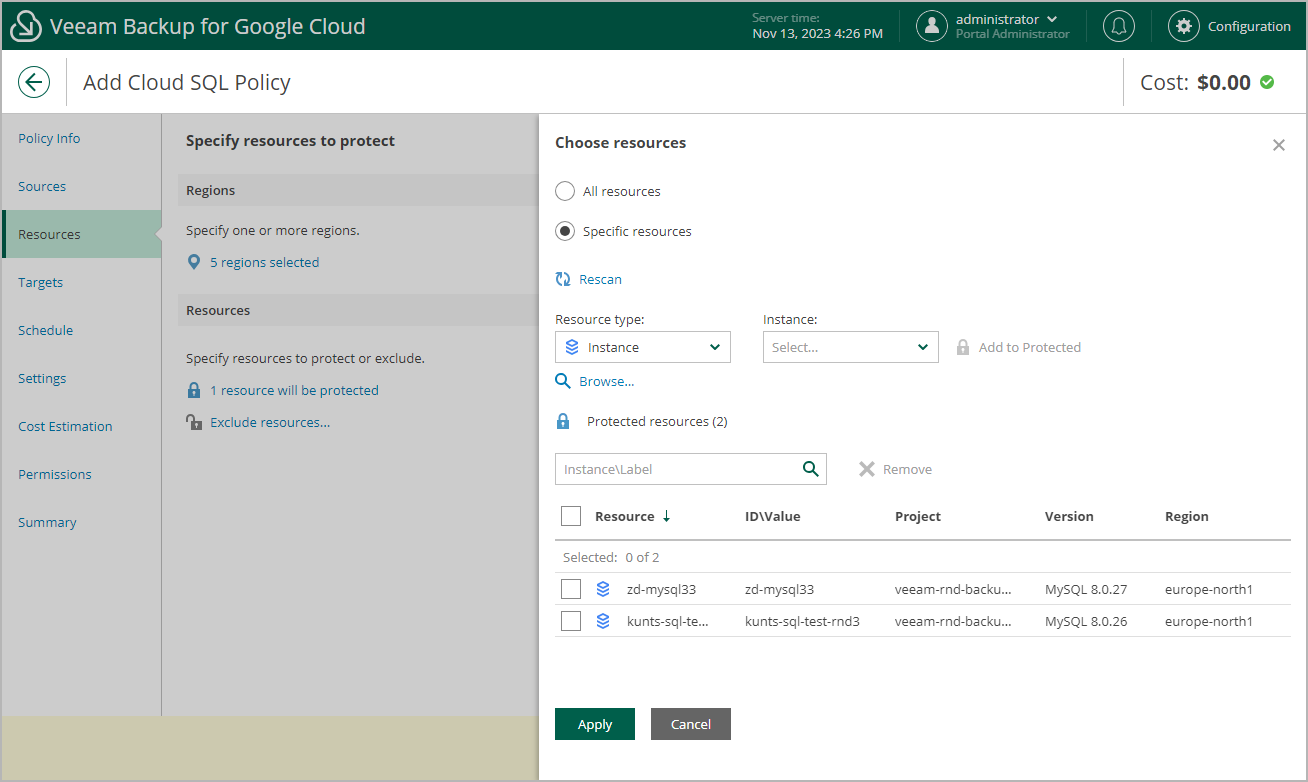Click the Remove X icon
This screenshot has height=782, width=1308.
867,469
